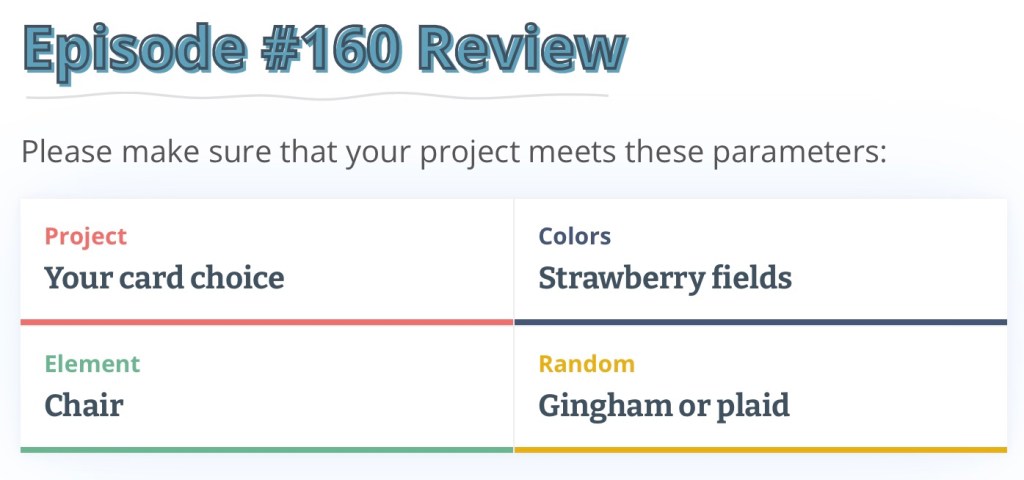Click the navy 'Colors' label
This screenshot has width=1024, height=480.
click(575, 236)
